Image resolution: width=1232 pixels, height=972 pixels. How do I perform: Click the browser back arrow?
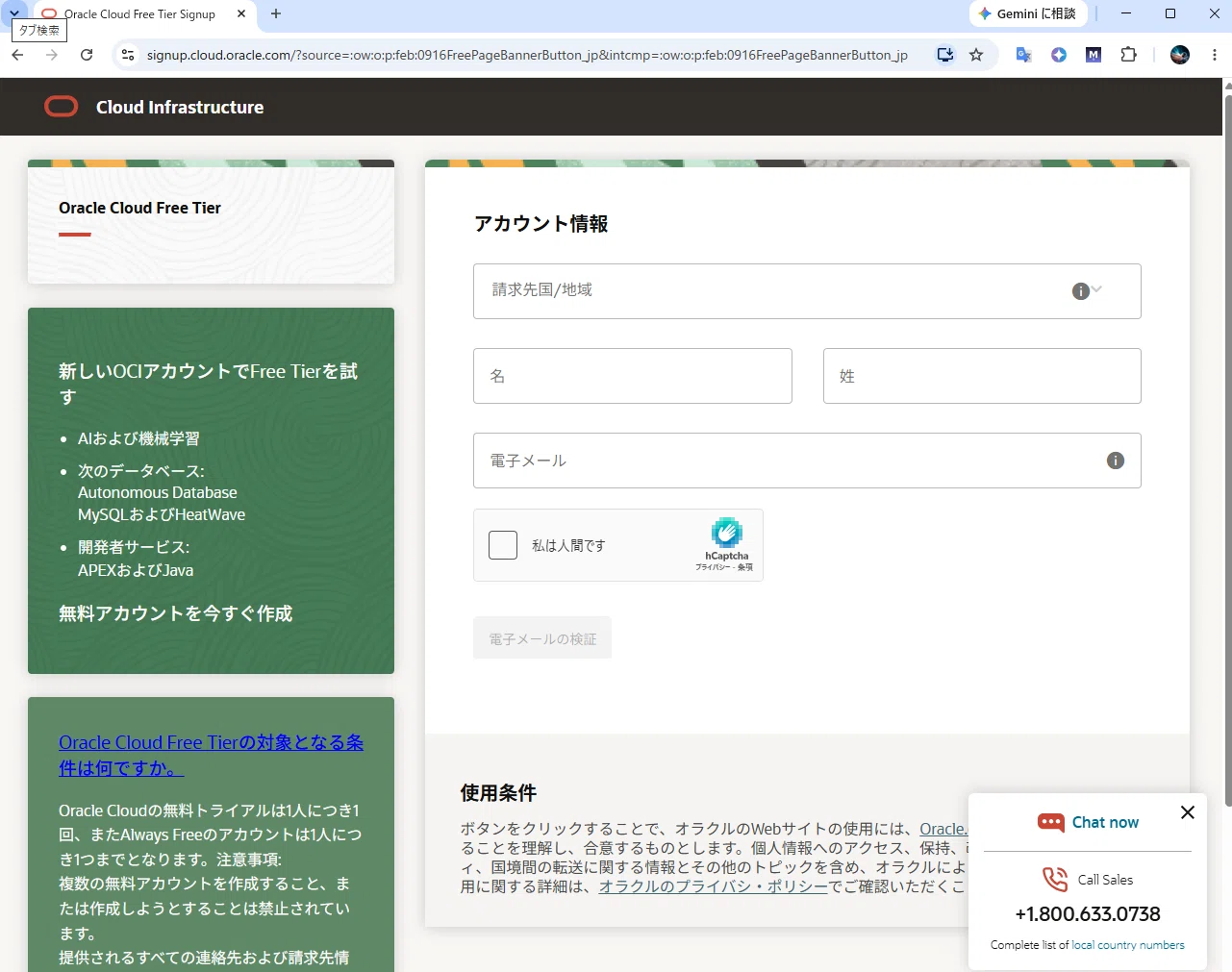point(17,55)
